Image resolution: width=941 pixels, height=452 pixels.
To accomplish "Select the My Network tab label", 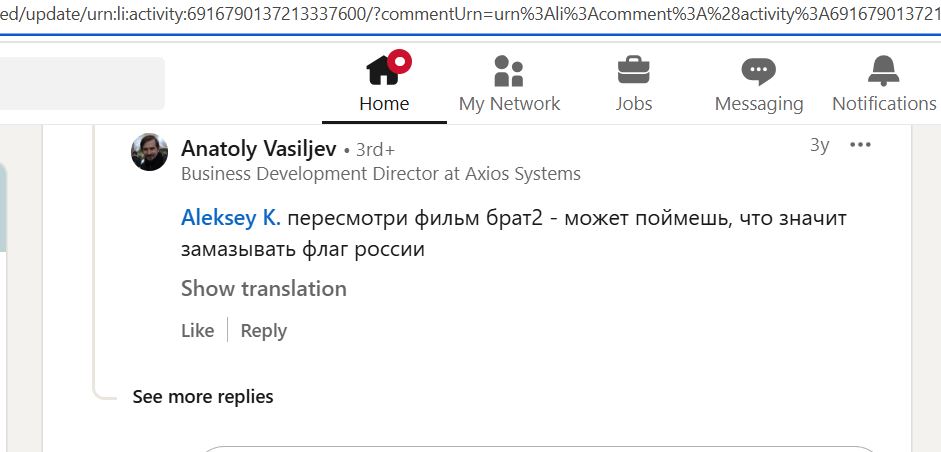I will tap(509, 104).
